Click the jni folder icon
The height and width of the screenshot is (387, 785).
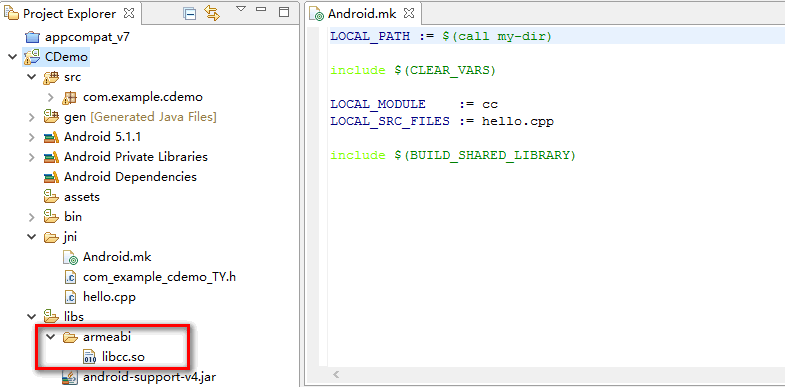[51, 237]
